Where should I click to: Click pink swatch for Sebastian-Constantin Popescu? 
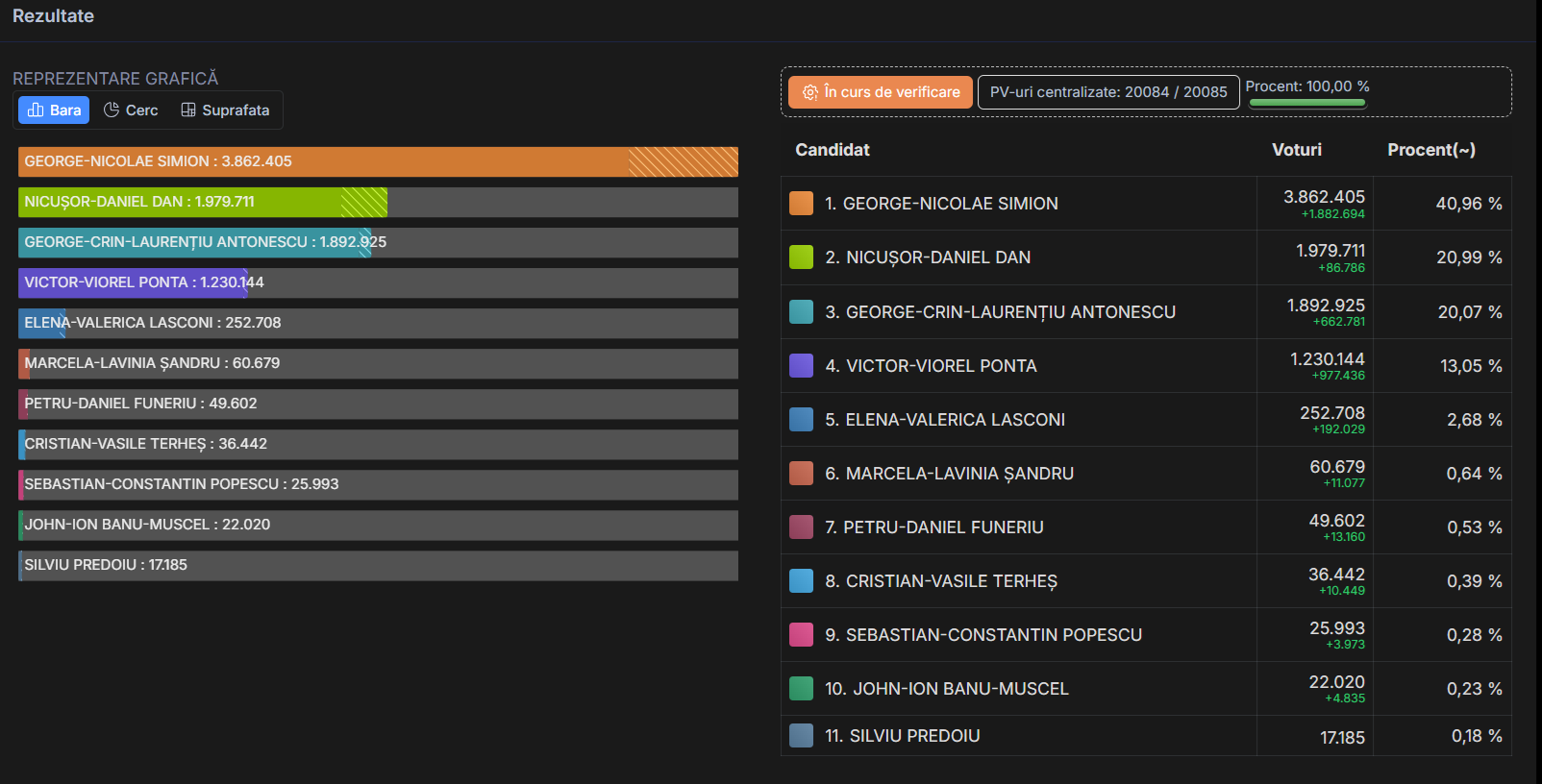click(801, 635)
